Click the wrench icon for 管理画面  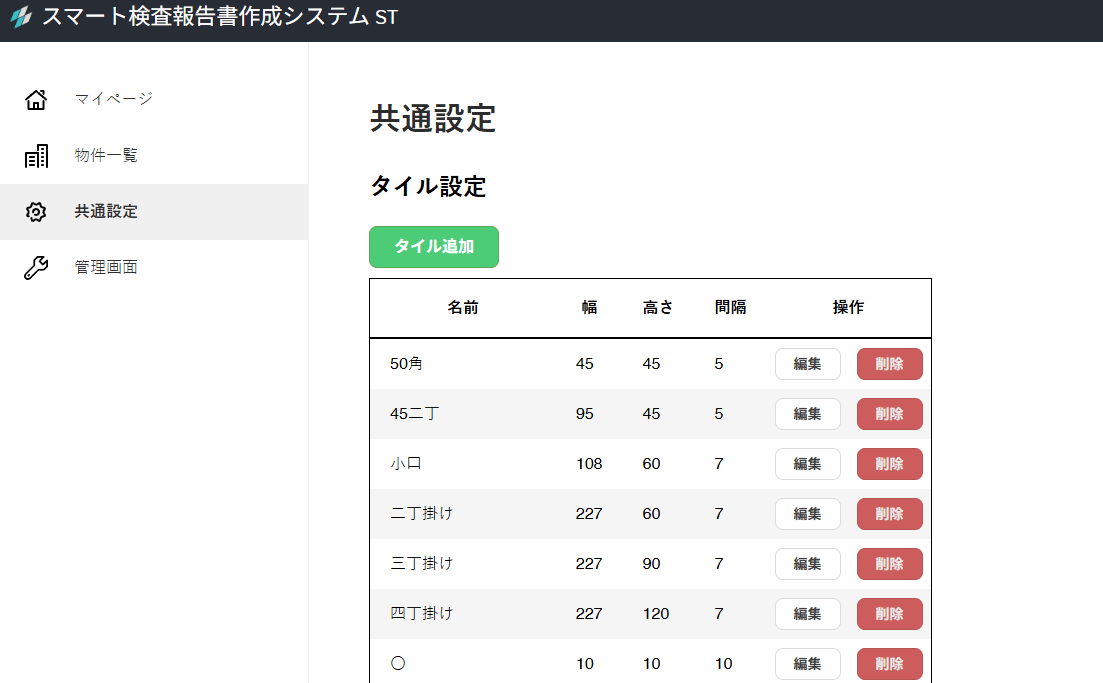point(36,268)
